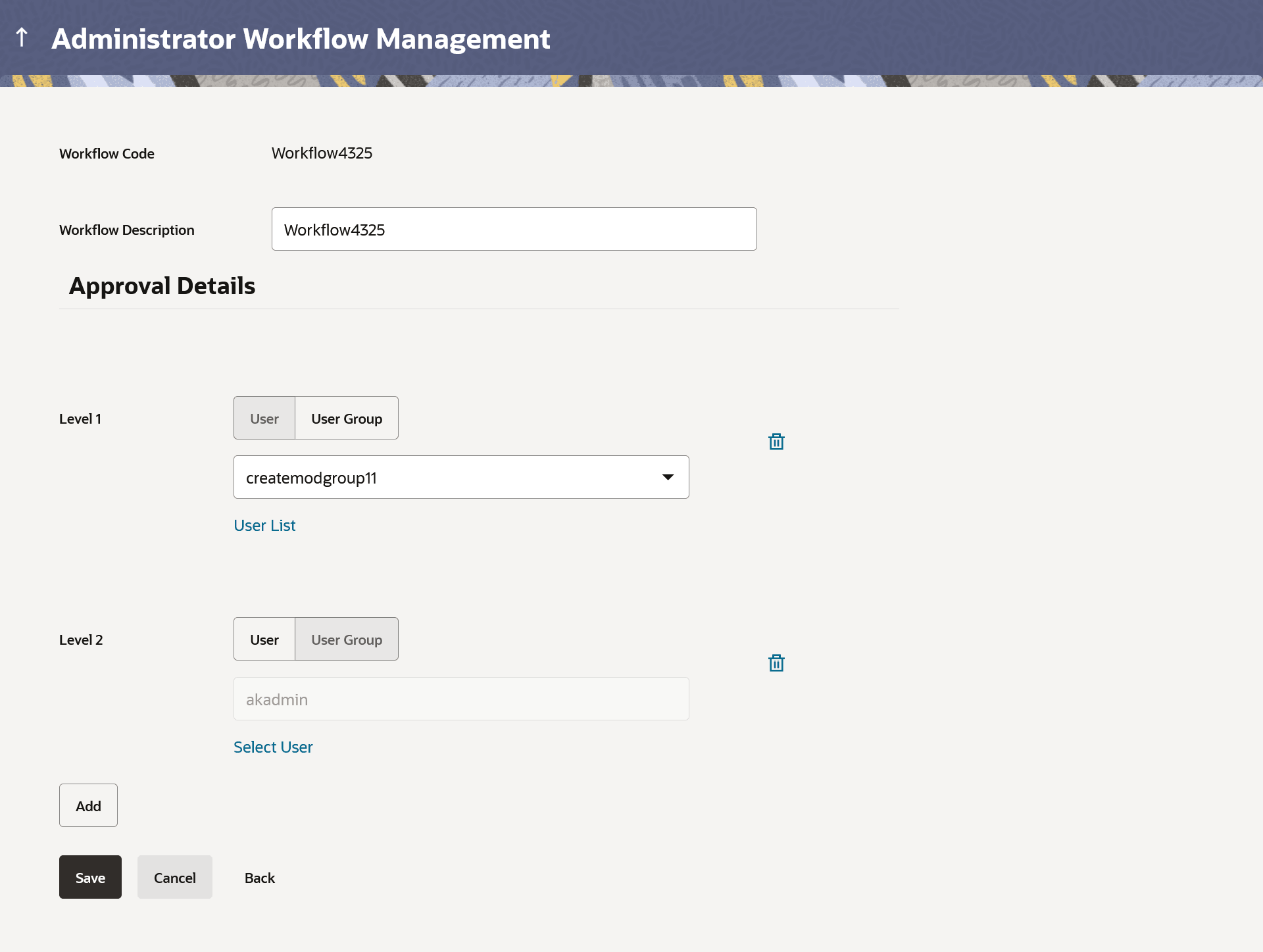This screenshot has width=1263, height=952.
Task: Click the Select User link
Action: (x=273, y=747)
